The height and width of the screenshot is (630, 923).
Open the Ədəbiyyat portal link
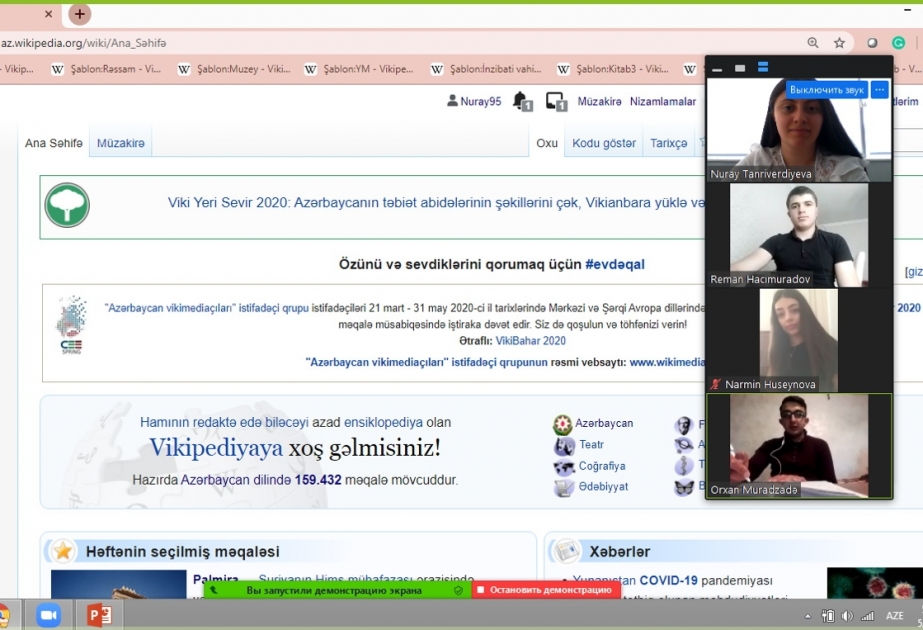coord(603,486)
